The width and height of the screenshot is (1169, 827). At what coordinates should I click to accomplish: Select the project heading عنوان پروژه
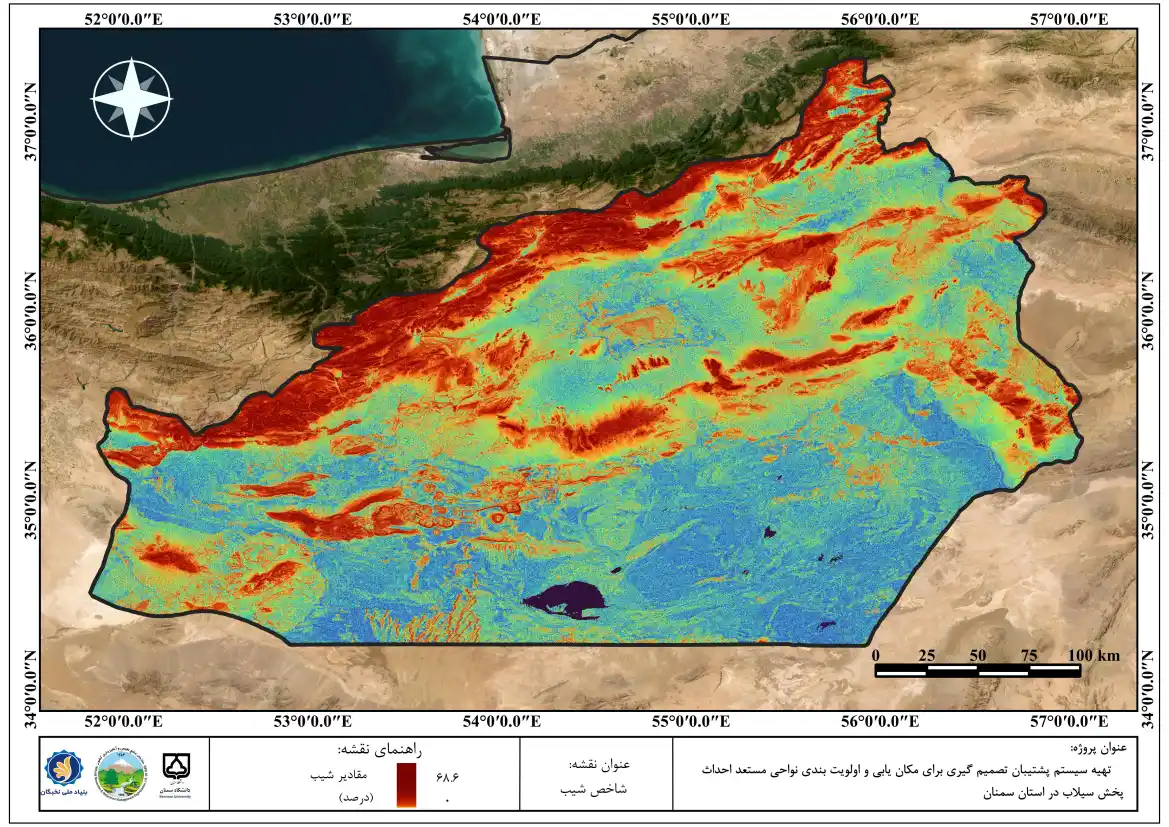(x=1098, y=747)
